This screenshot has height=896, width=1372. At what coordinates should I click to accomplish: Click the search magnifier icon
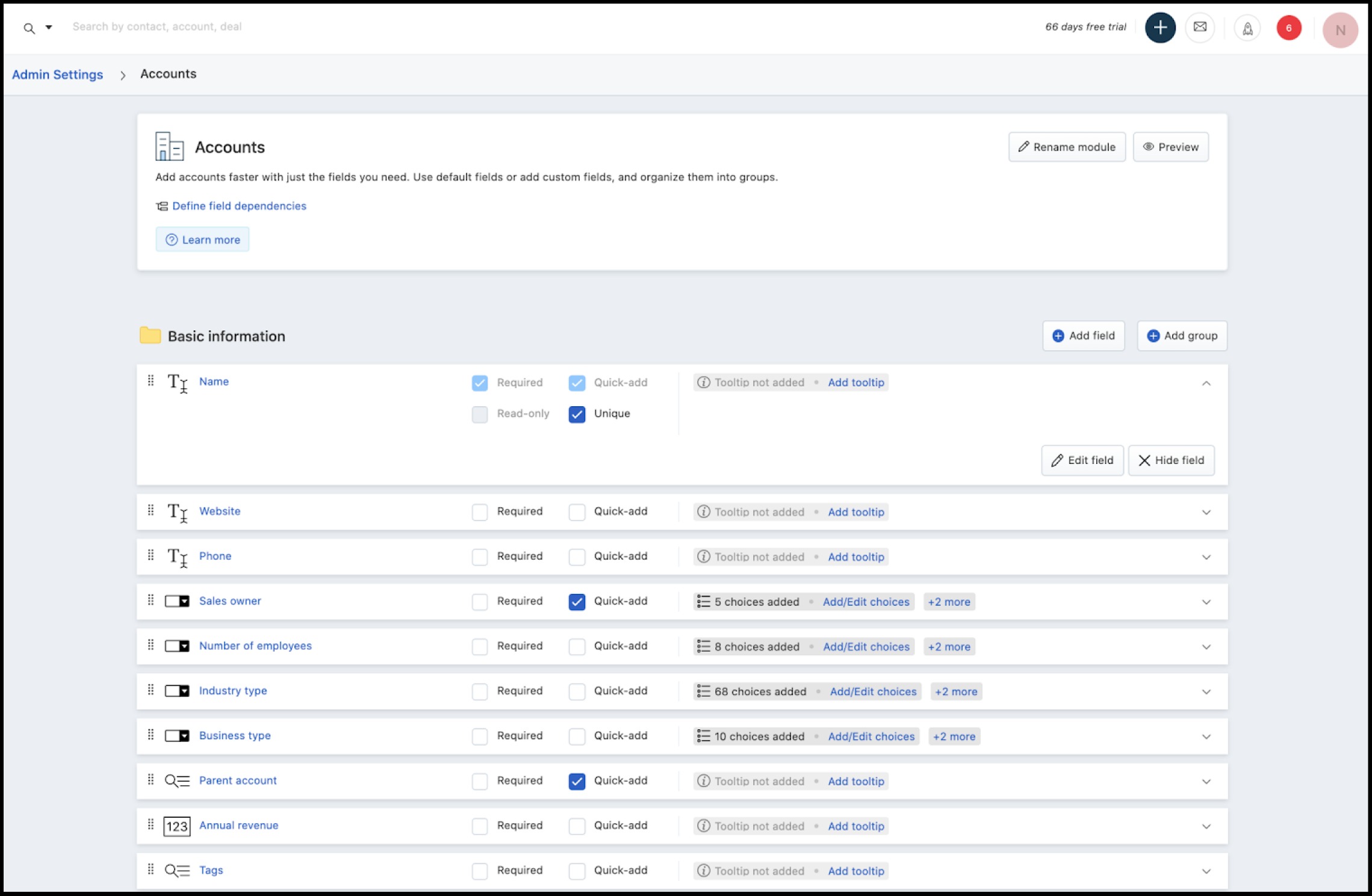pos(29,28)
